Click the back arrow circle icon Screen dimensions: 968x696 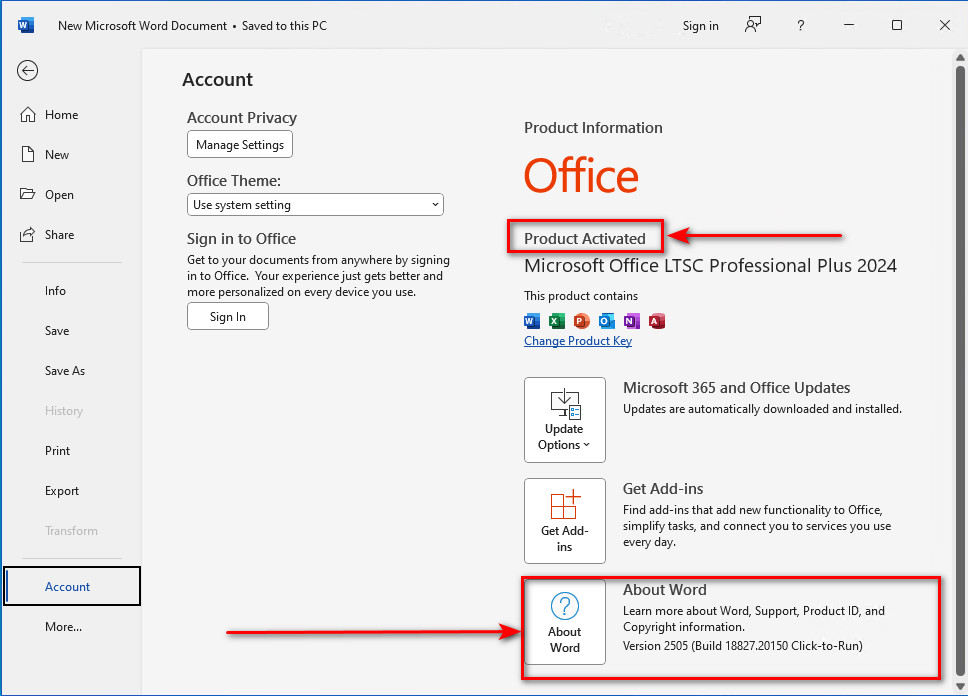27,70
